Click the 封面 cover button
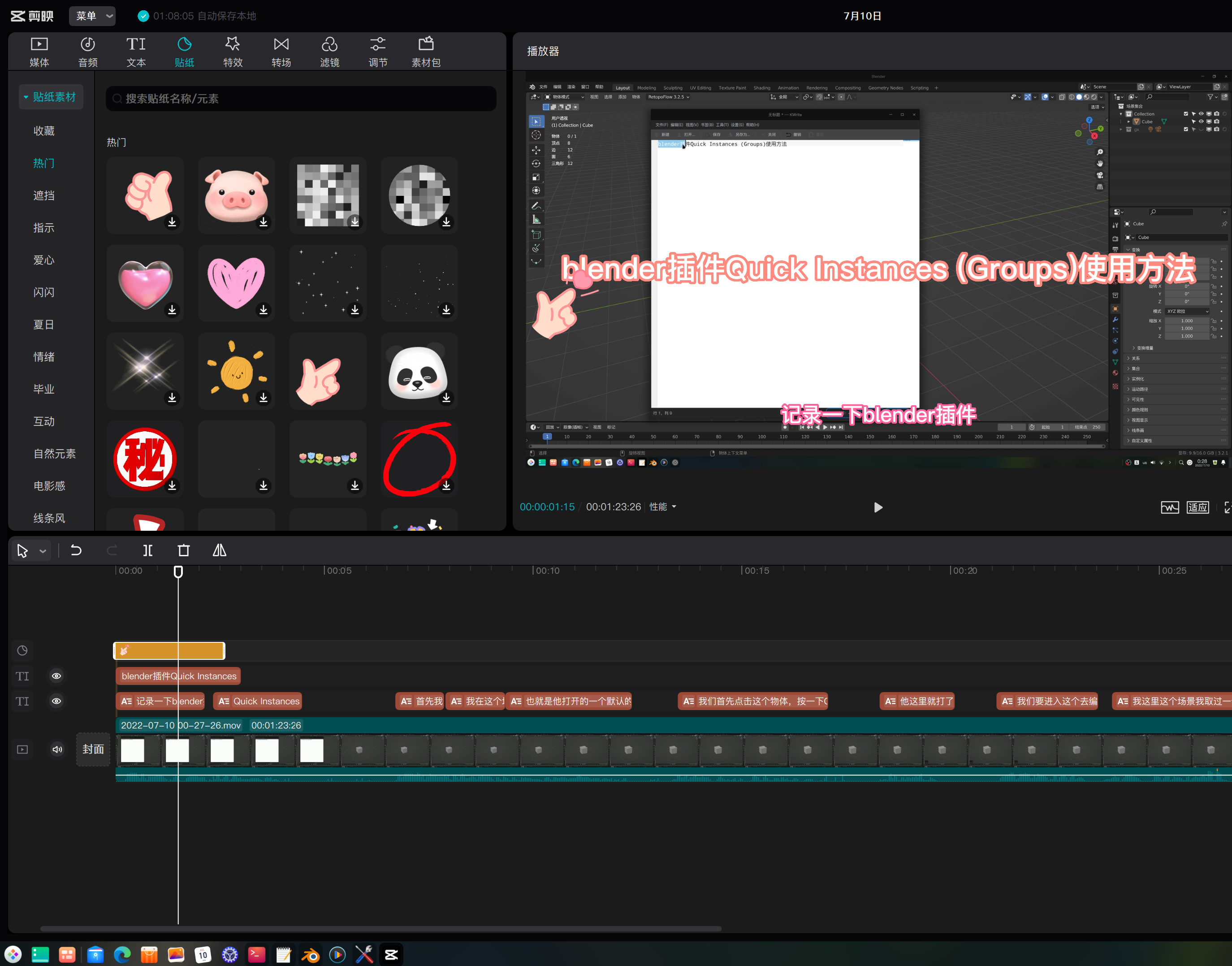This screenshot has width=1232, height=966. point(93,749)
